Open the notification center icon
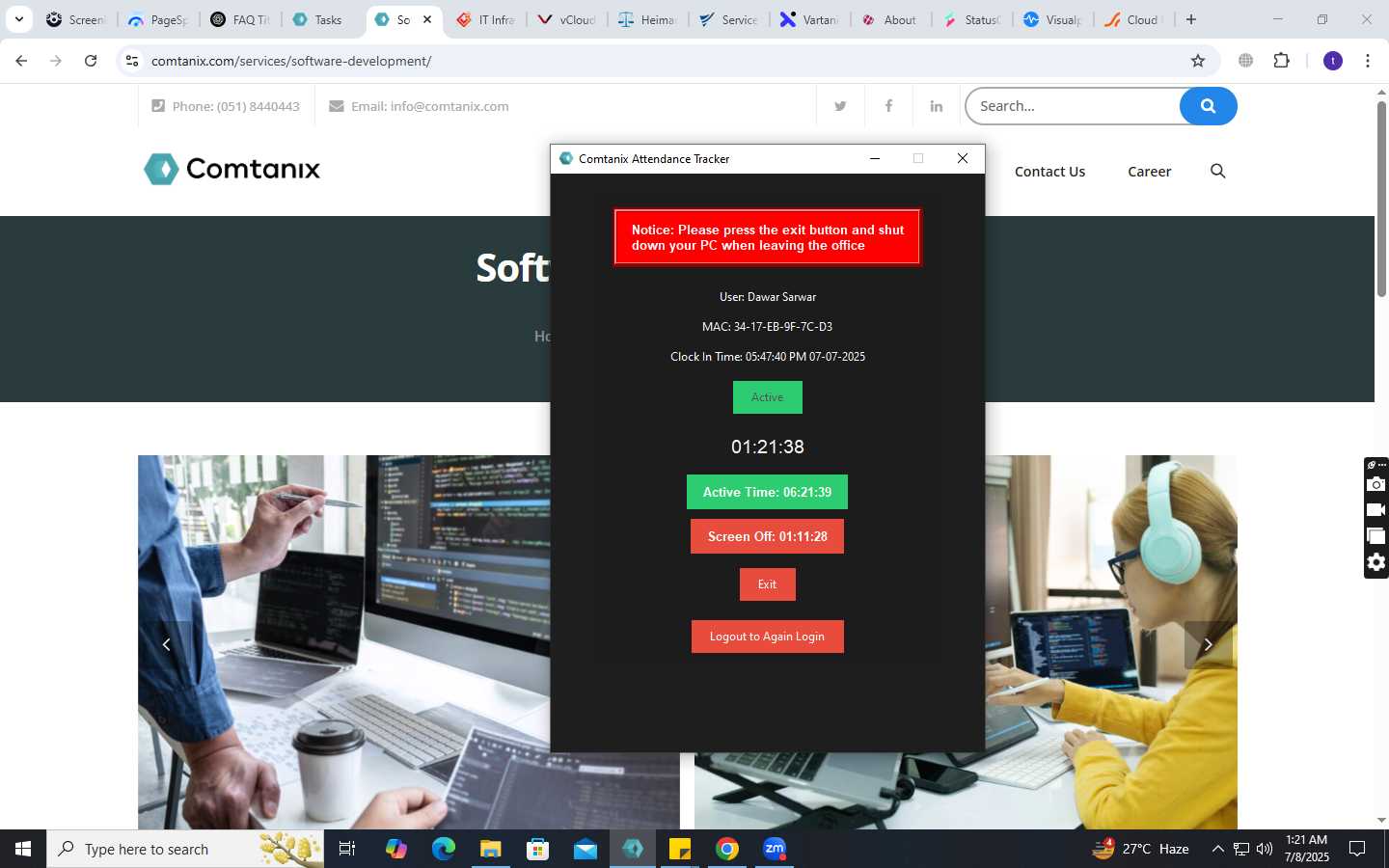This screenshot has height=868, width=1389. coord(1357,849)
